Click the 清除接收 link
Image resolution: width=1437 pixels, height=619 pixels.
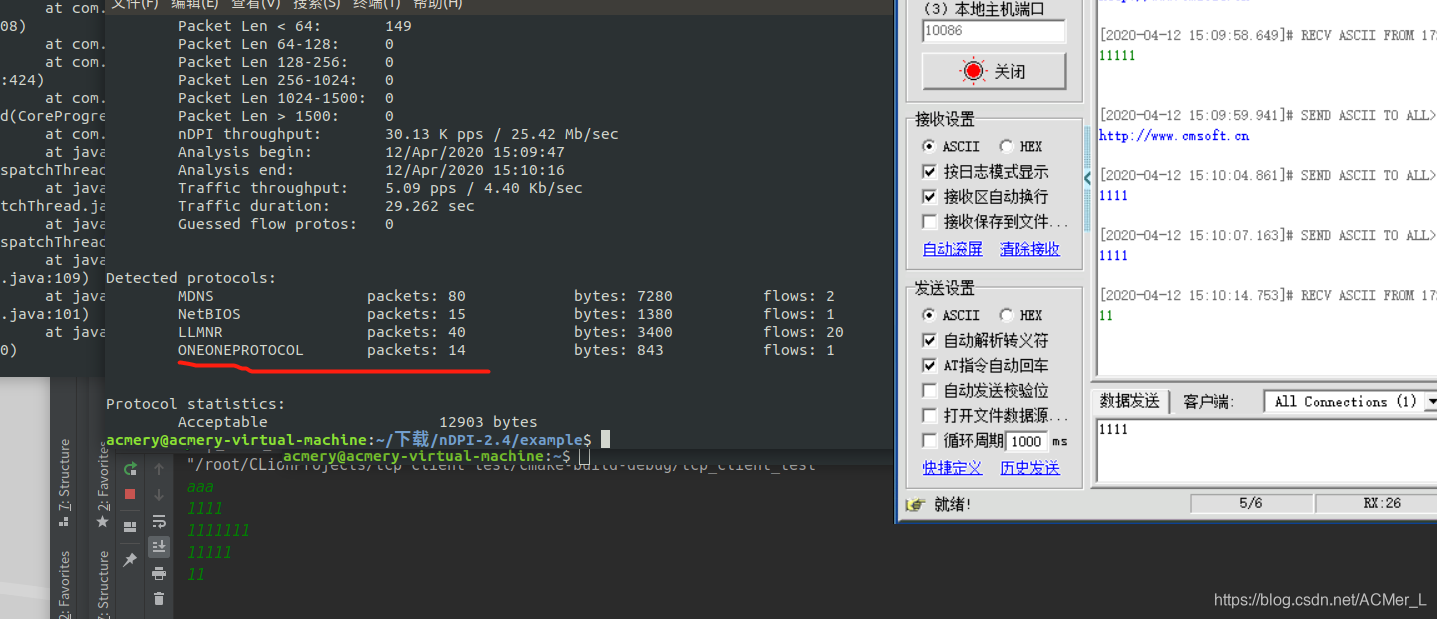(x=1030, y=249)
